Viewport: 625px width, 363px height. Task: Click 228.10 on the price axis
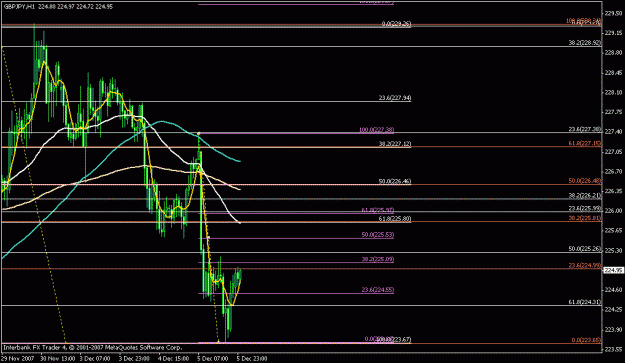[613, 92]
